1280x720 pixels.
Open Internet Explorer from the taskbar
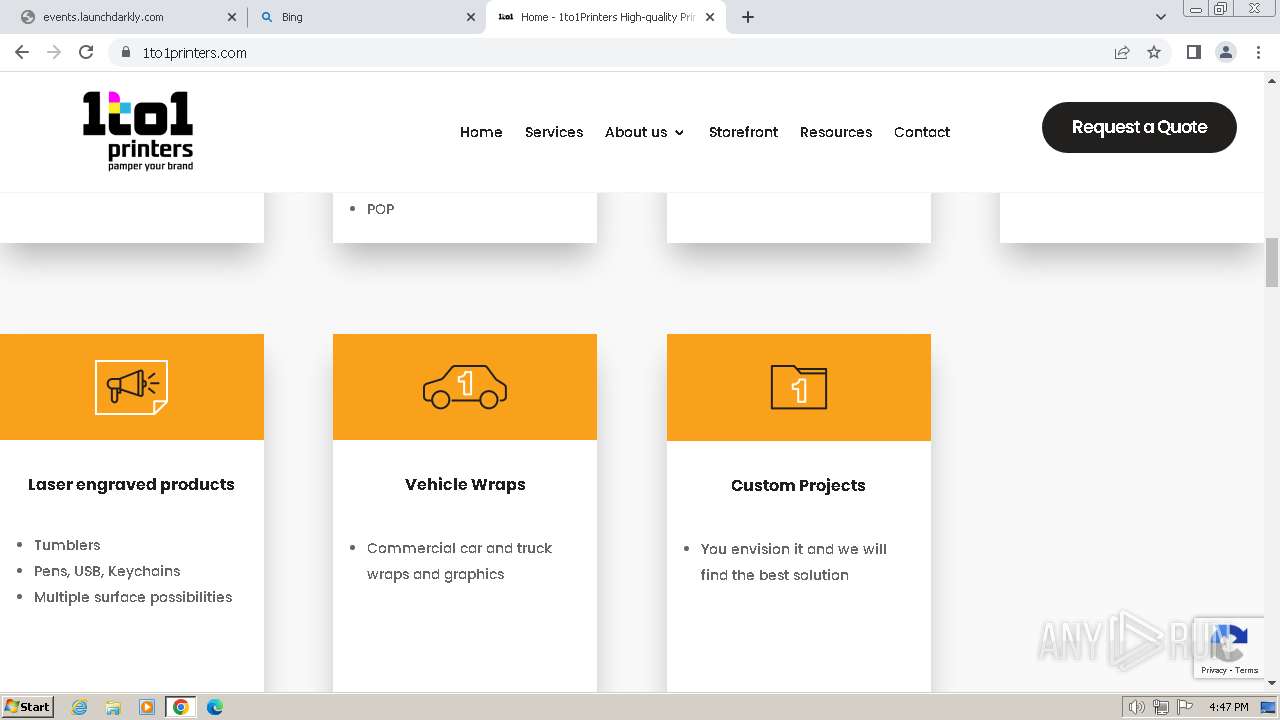point(80,707)
